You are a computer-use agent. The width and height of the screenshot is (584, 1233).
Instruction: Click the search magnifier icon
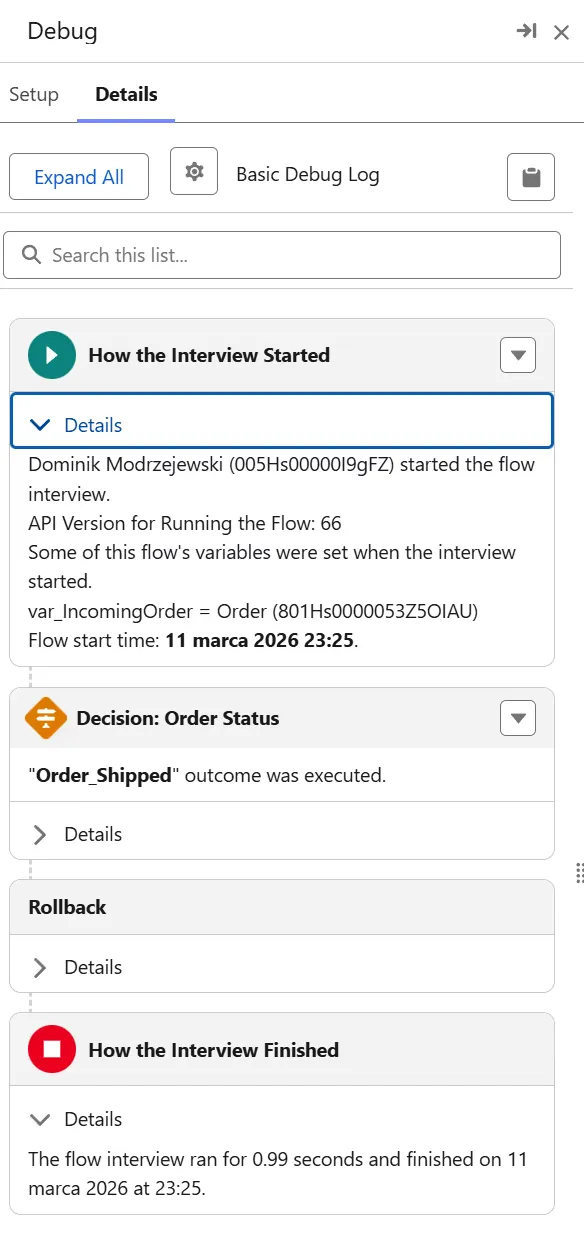[31, 255]
